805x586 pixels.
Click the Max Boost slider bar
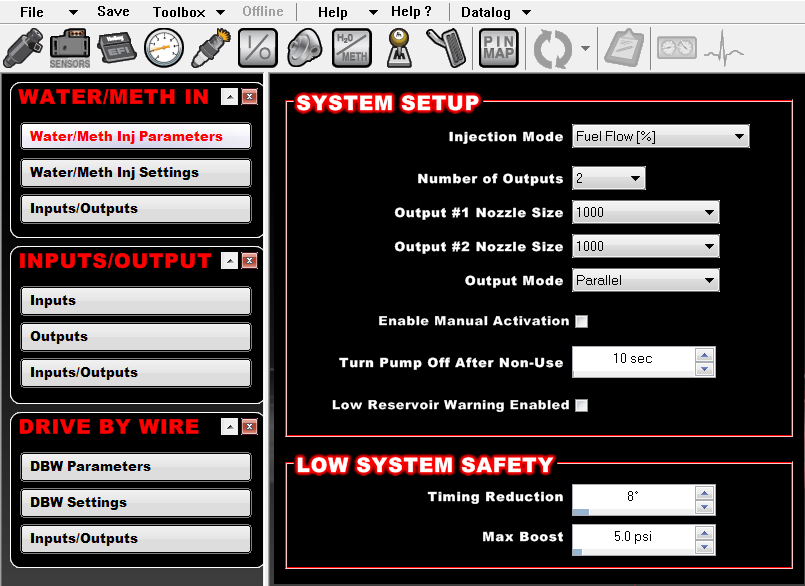tap(634, 552)
